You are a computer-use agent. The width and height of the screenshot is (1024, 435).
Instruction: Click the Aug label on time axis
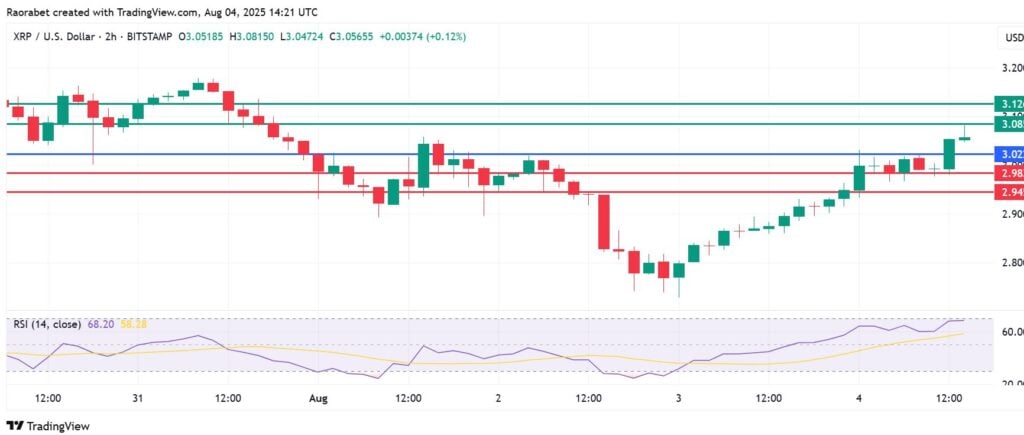point(318,397)
